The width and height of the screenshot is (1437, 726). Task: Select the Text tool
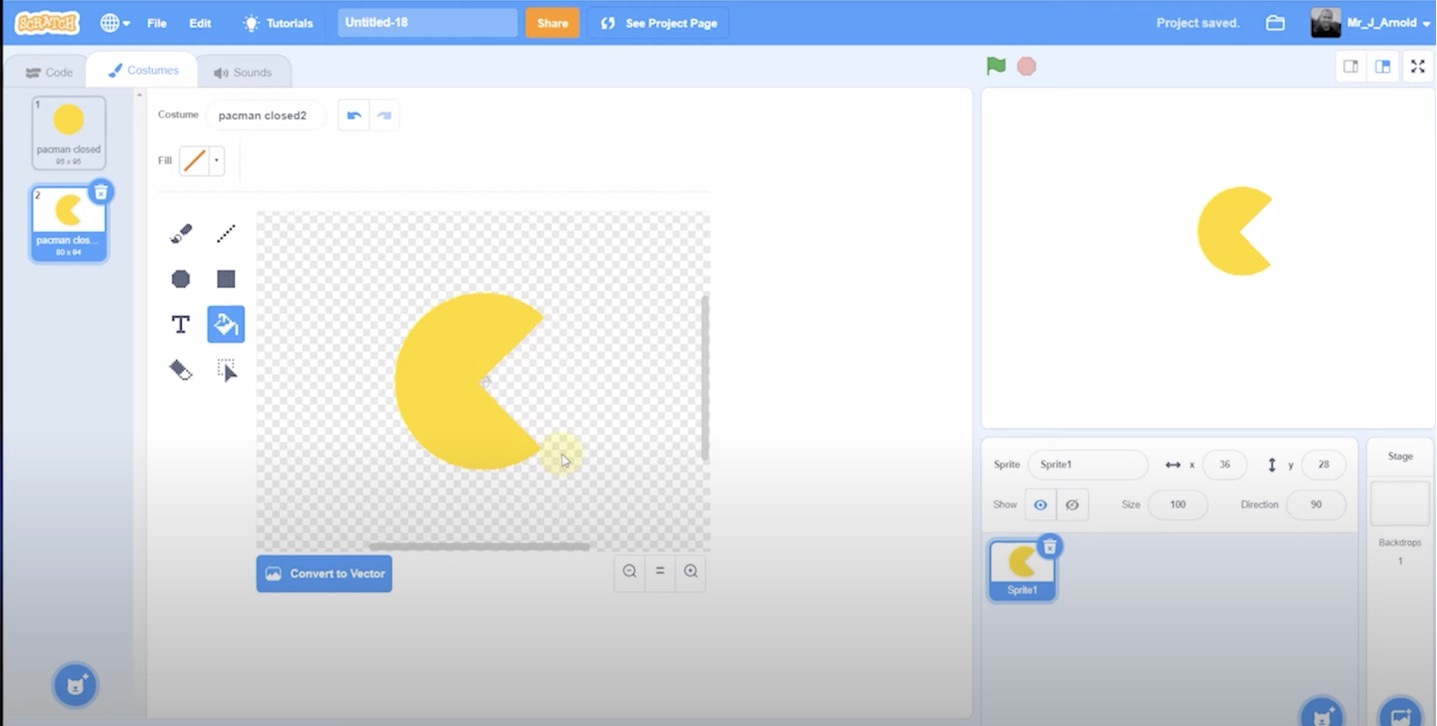point(181,324)
